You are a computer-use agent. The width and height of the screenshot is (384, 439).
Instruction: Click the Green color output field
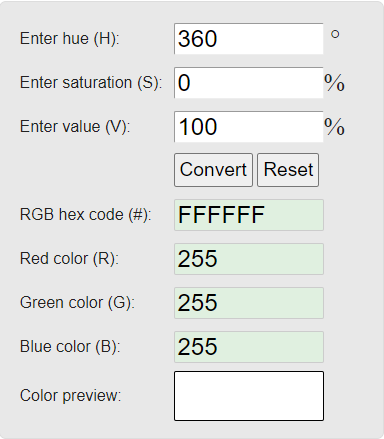click(x=249, y=303)
